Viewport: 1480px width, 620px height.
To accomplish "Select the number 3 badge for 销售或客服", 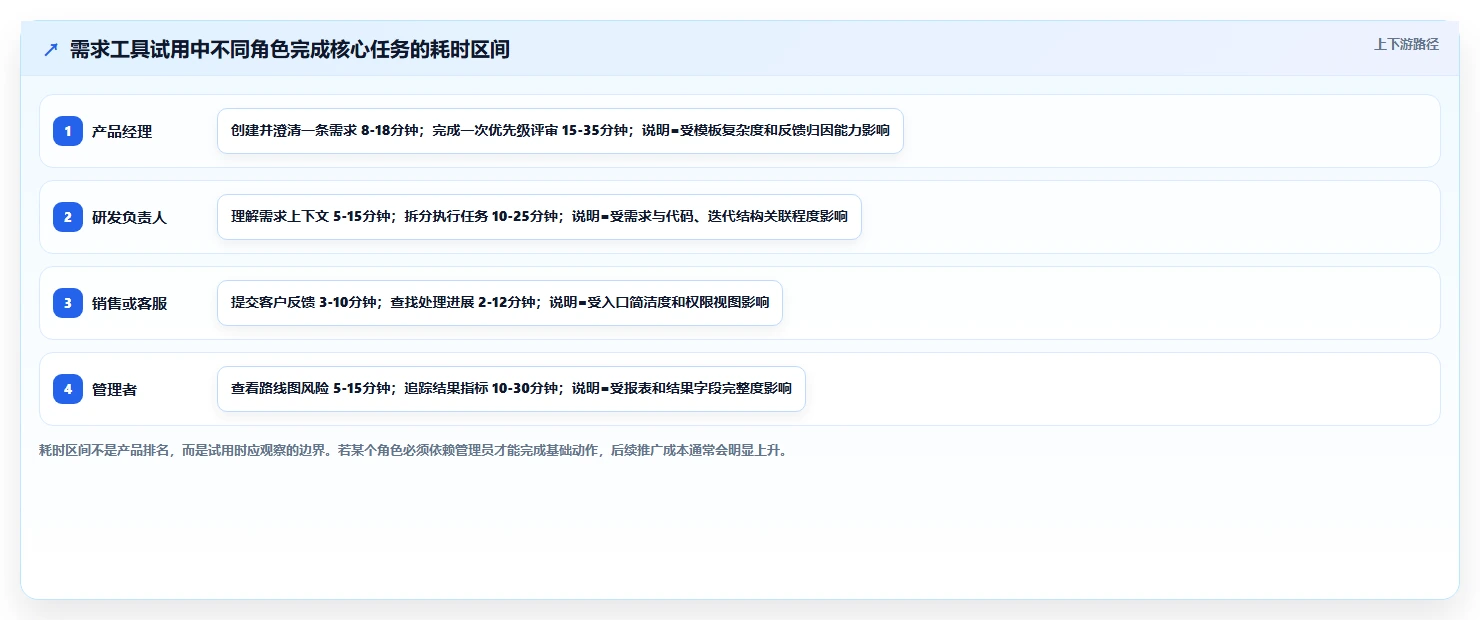I will (x=68, y=303).
